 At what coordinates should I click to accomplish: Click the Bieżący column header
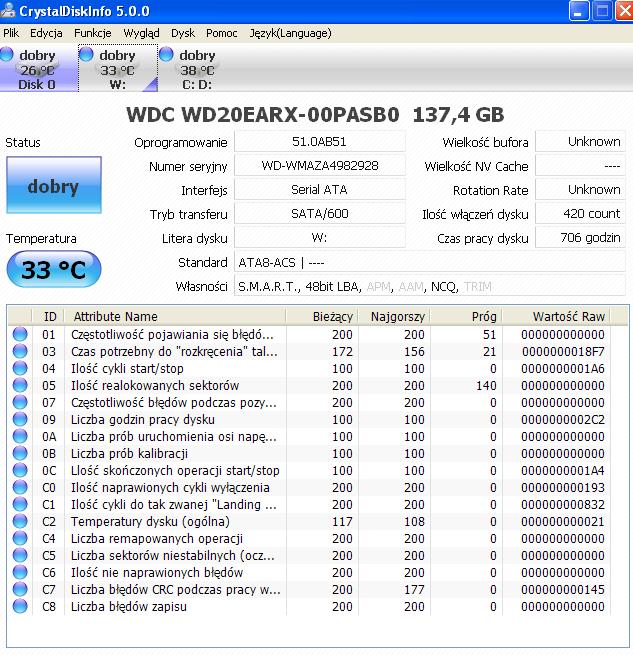click(322, 316)
